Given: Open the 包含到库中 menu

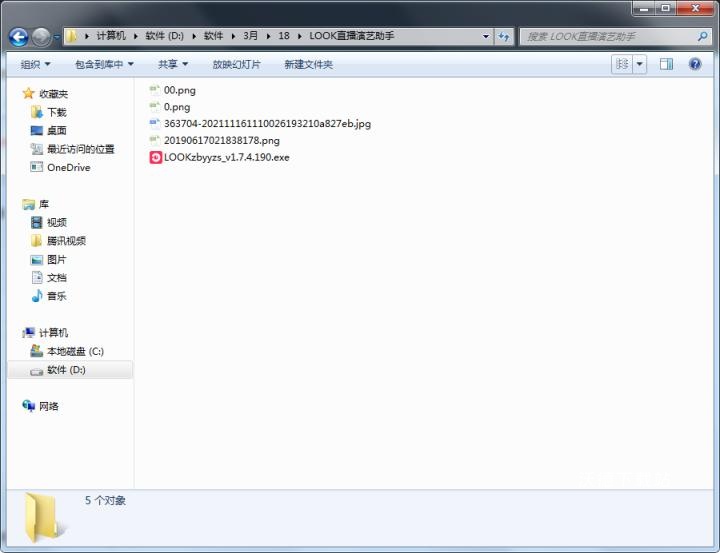Looking at the screenshot, I should pos(104,64).
